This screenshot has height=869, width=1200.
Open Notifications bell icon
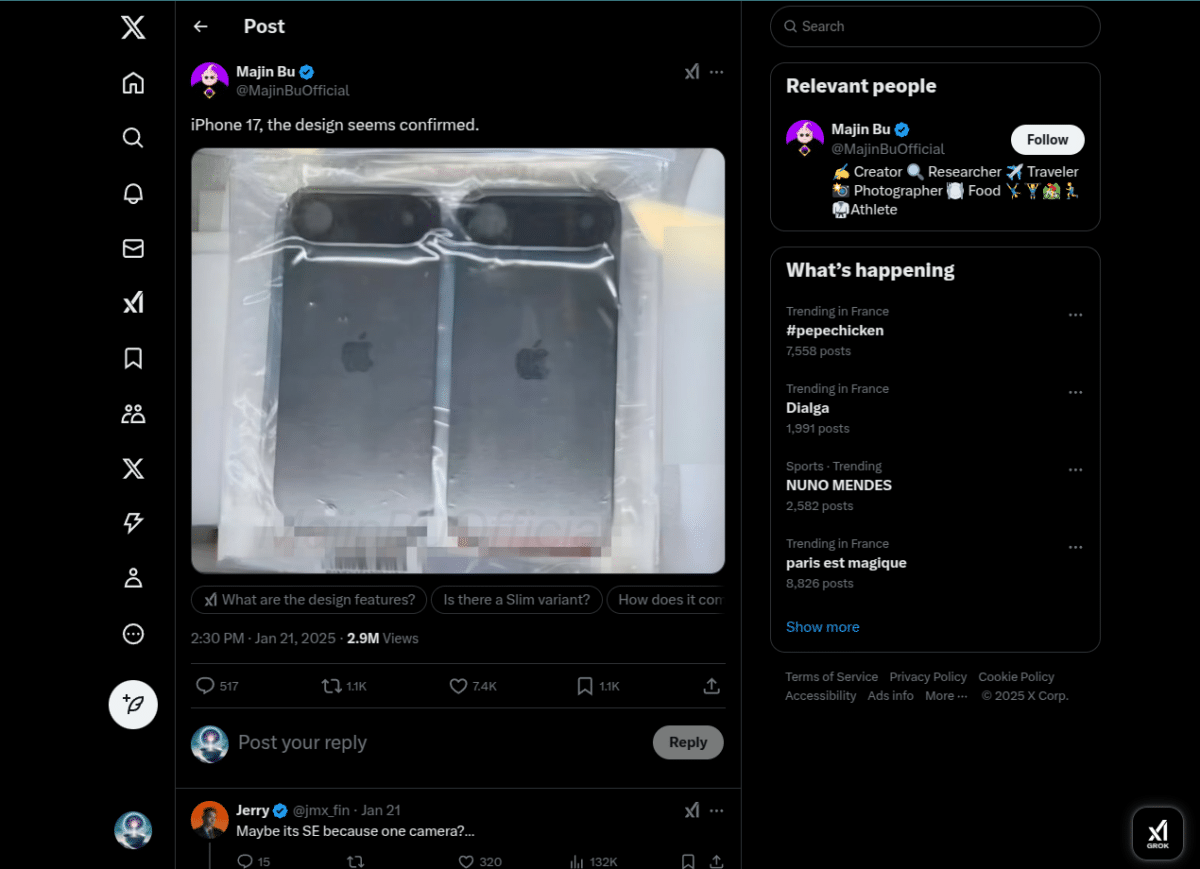(x=133, y=193)
